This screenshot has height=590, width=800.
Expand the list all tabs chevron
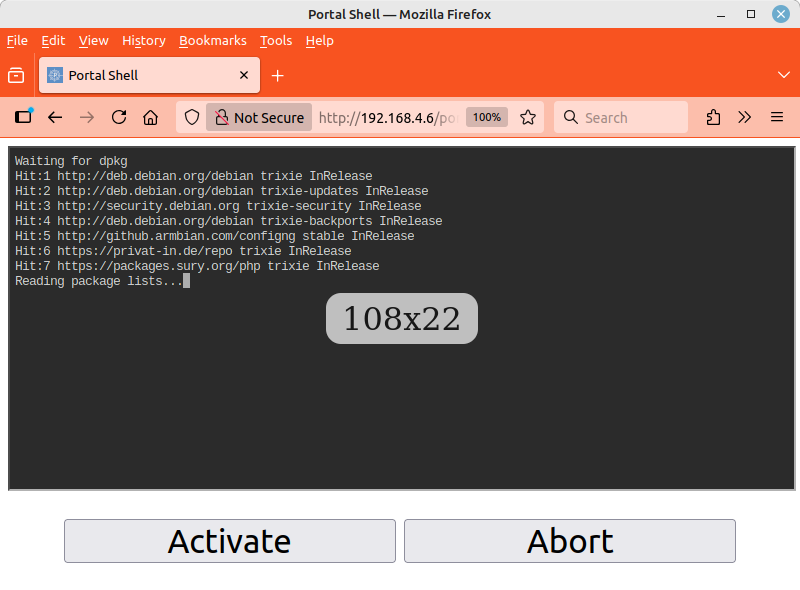pos(784,75)
